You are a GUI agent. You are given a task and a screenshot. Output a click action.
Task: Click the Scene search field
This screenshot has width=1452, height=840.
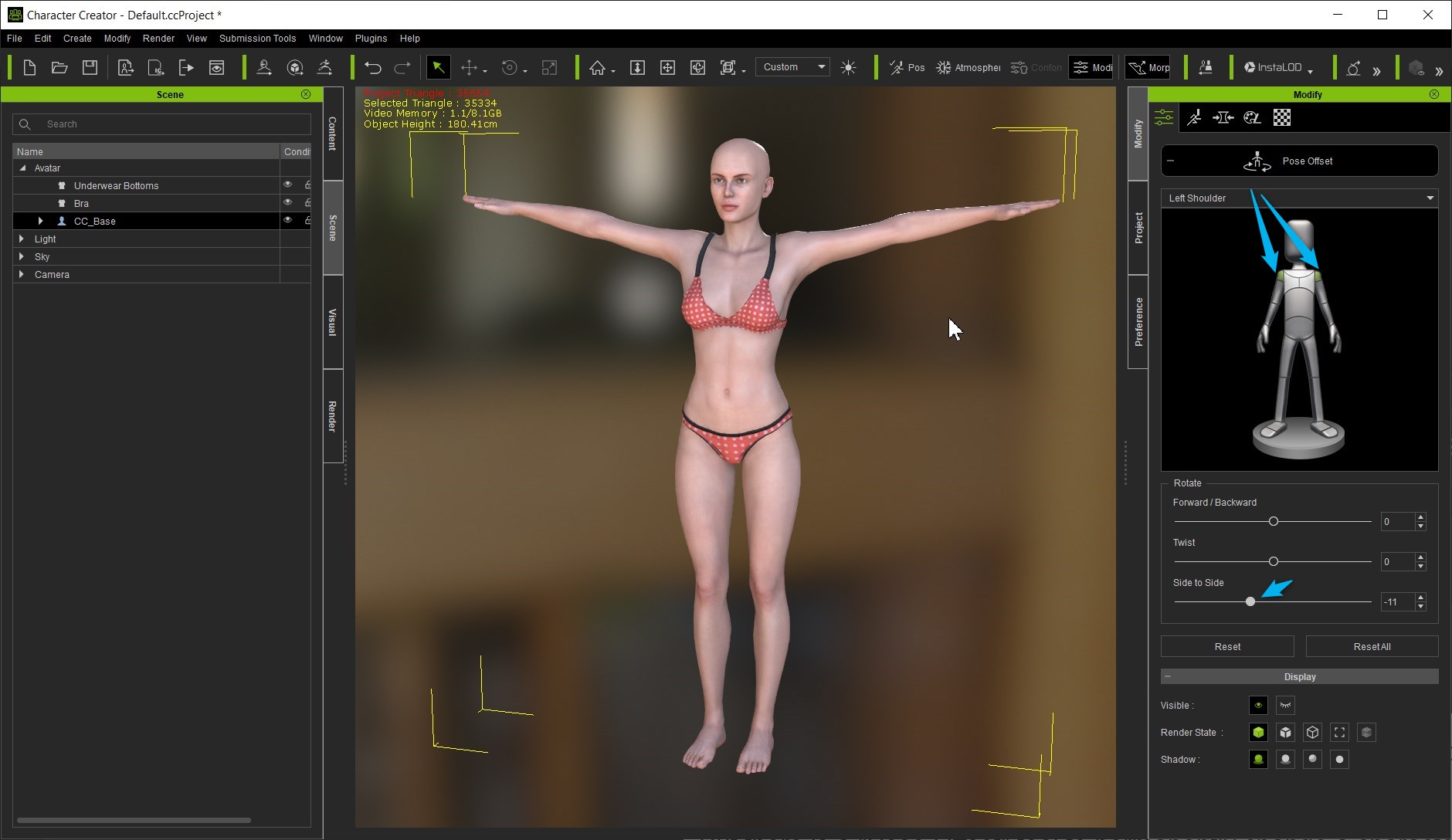[x=162, y=124]
